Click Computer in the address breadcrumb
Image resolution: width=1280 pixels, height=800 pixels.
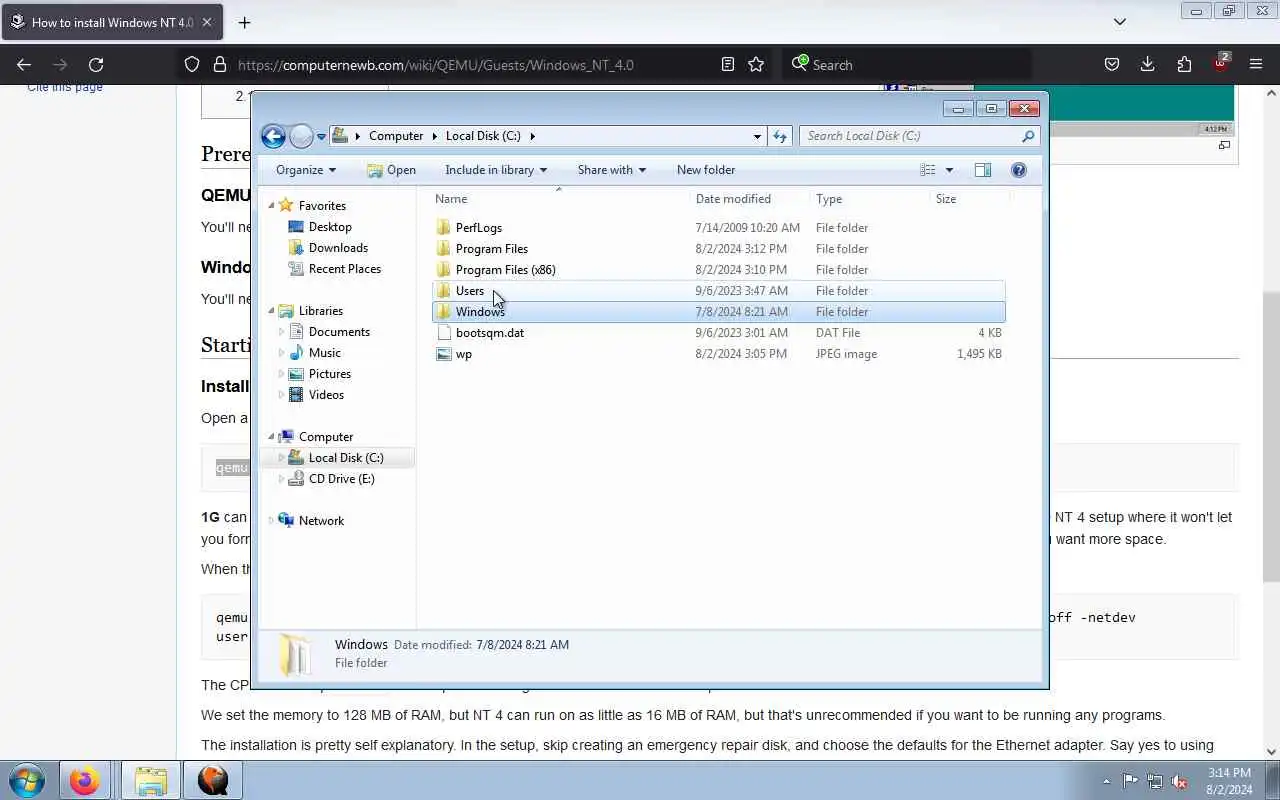(396, 136)
